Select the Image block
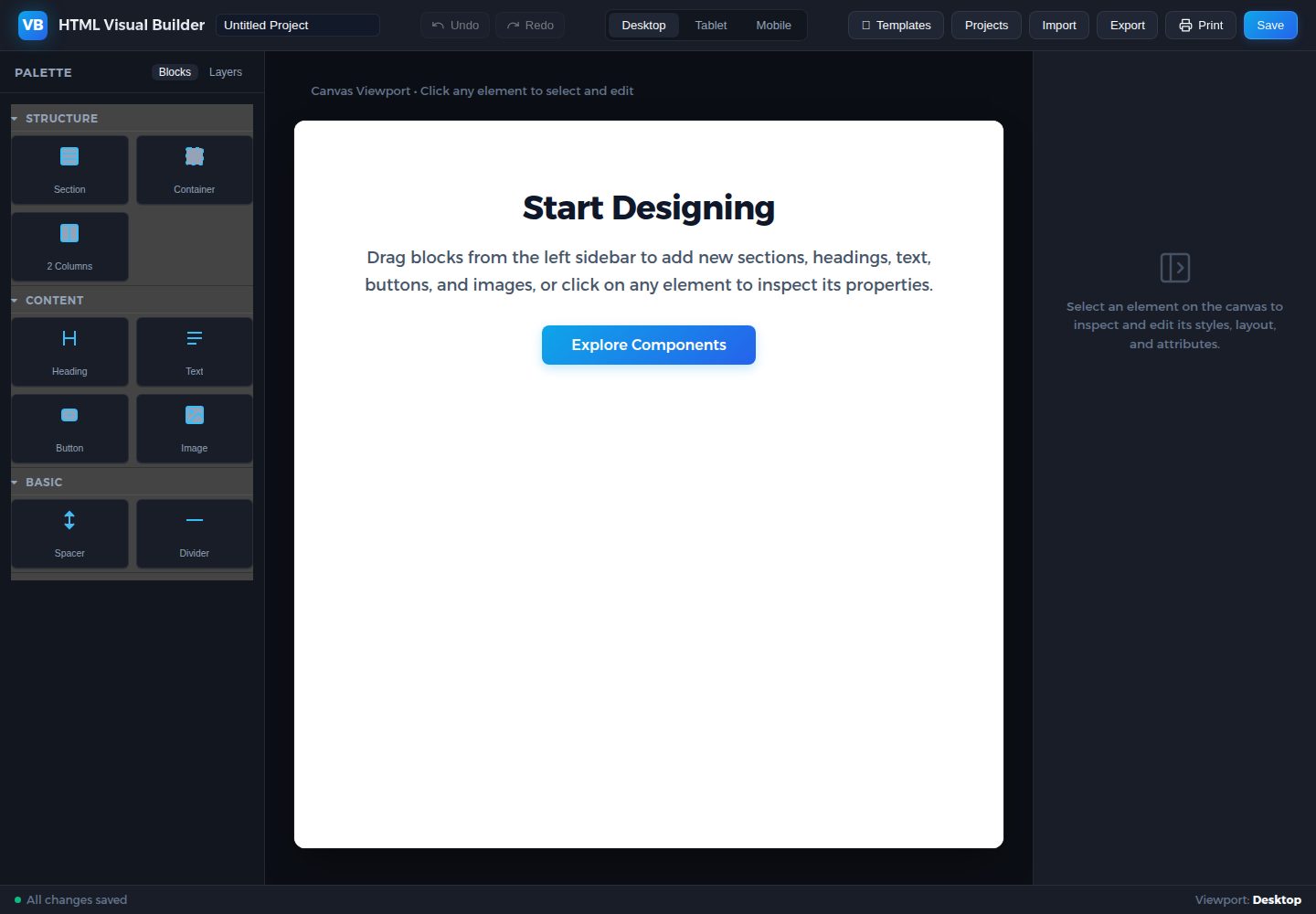The height and width of the screenshot is (914, 1316). pyautogui.click(x=195, y=429)
